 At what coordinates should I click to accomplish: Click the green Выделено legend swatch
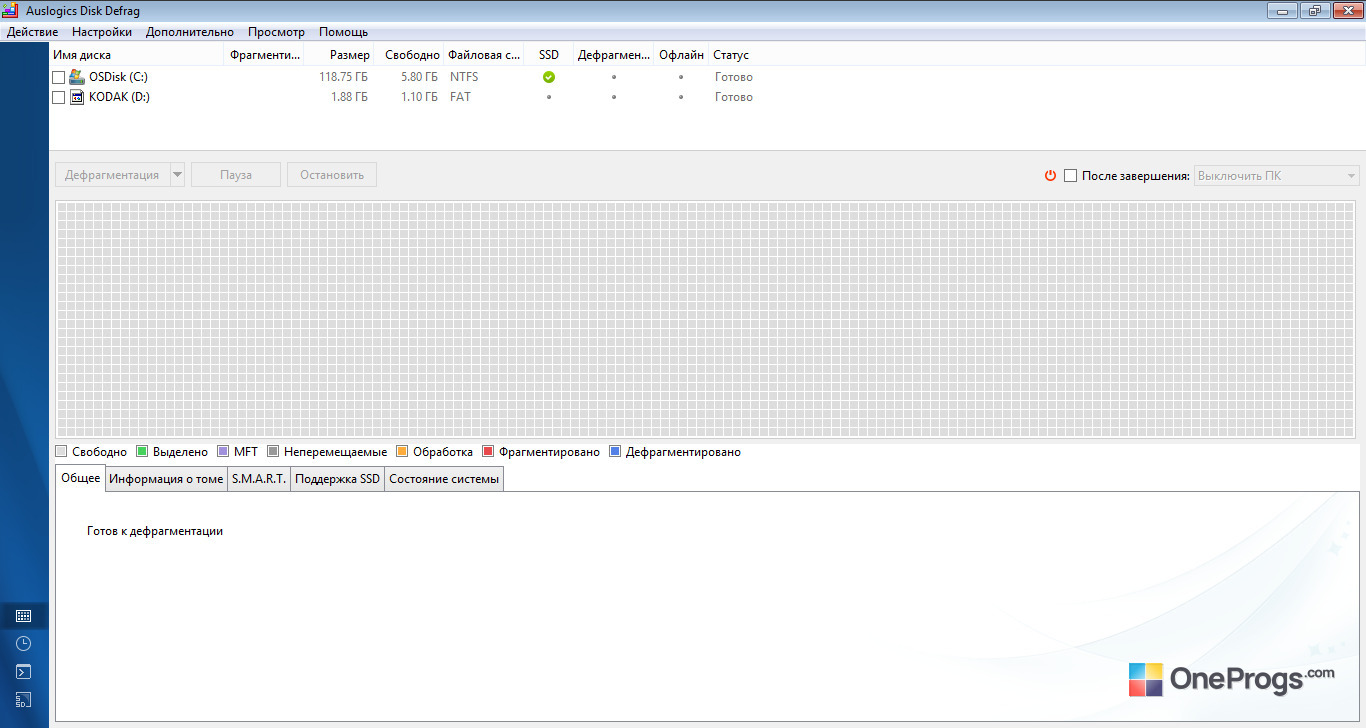point(142,451)
